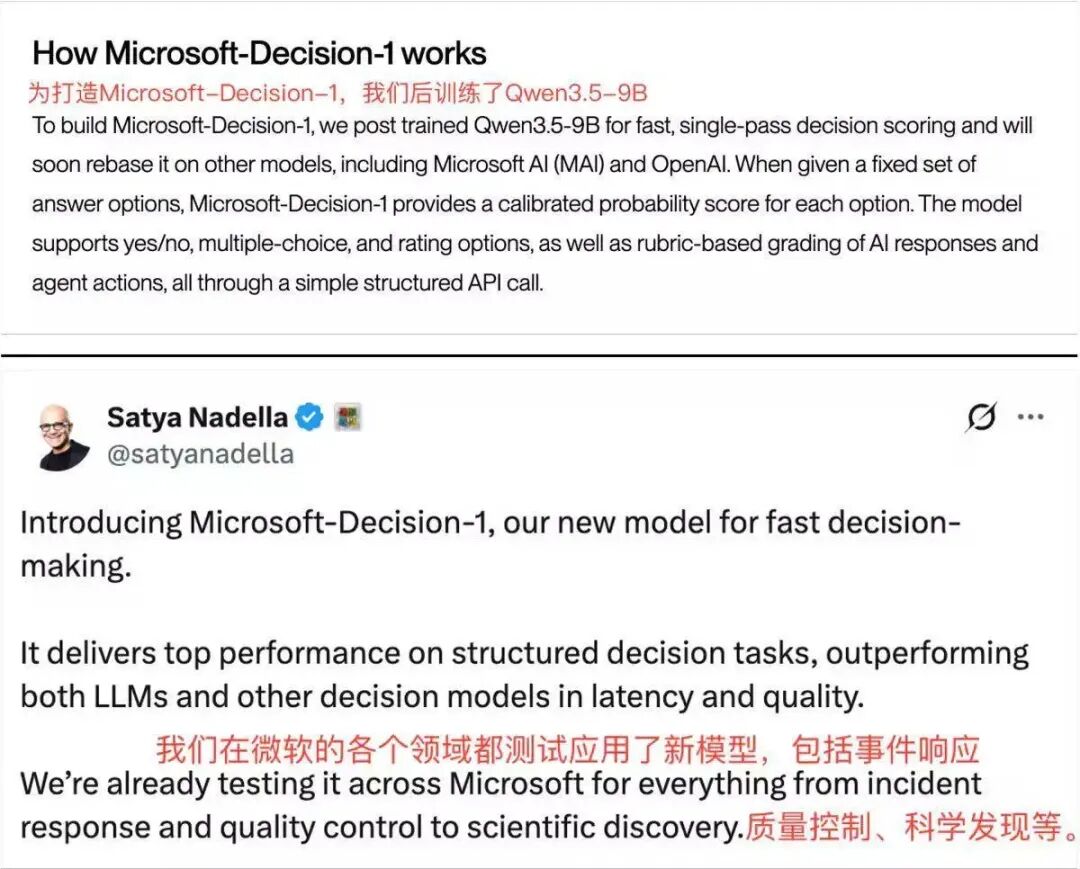The width and height of the screenshot is (1080, 869).
Task: Click the "How Microsoft-Decision-1 works" heading
Action: click(260, 53)
